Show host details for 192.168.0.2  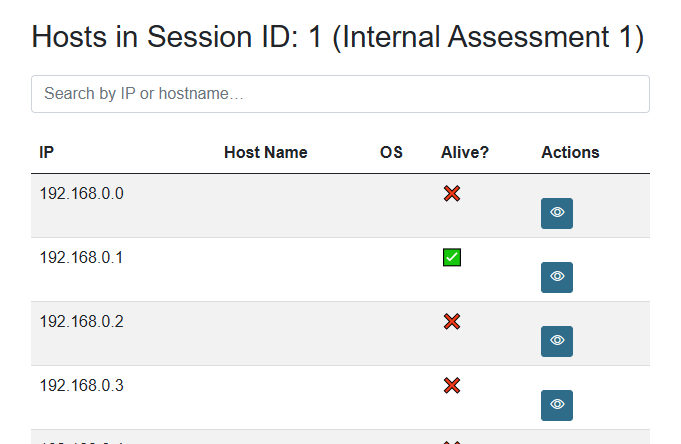557,341
